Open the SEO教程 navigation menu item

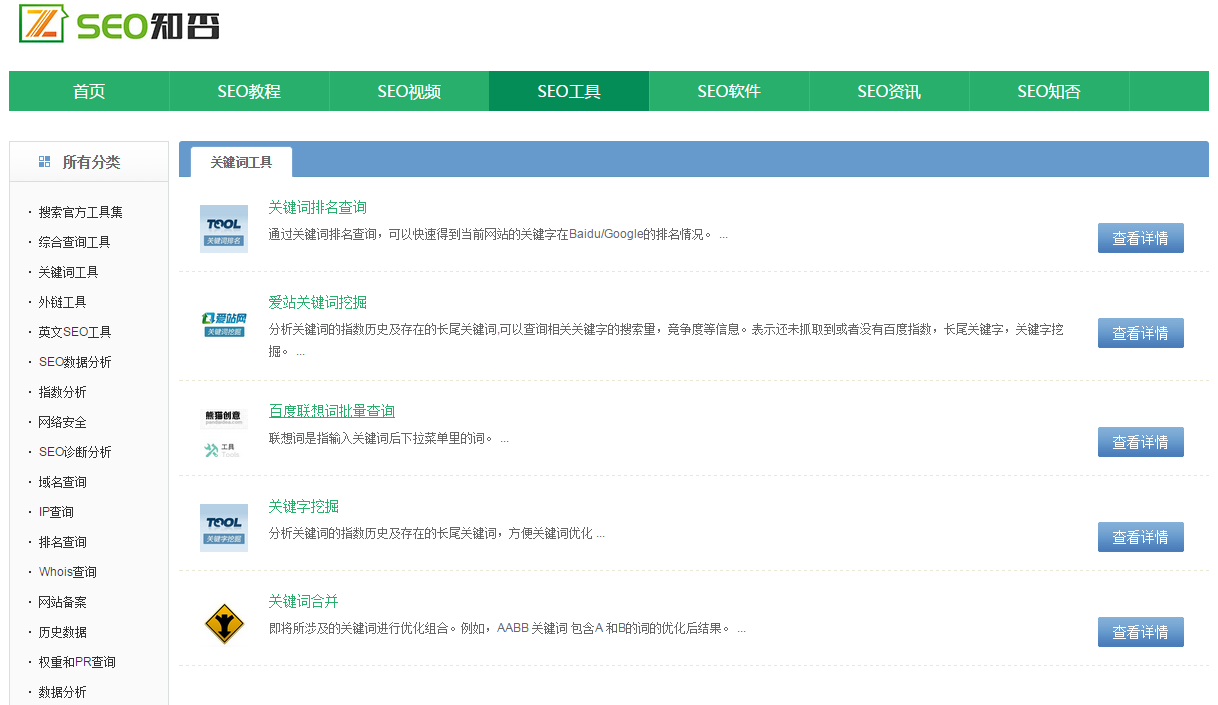pyautogui.click(x=249, y=92)
